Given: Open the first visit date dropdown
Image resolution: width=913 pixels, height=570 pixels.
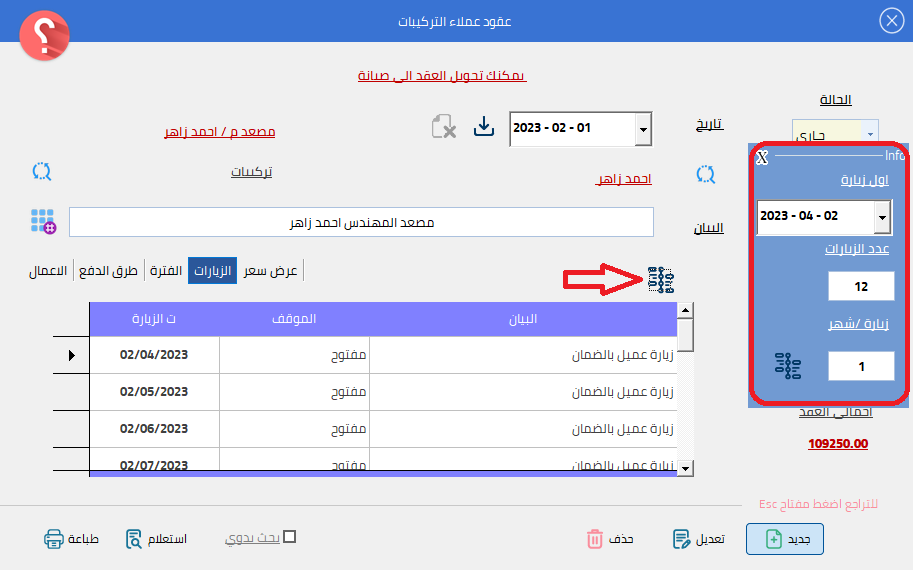Looking at the screenshot, I should coord(882,216).
